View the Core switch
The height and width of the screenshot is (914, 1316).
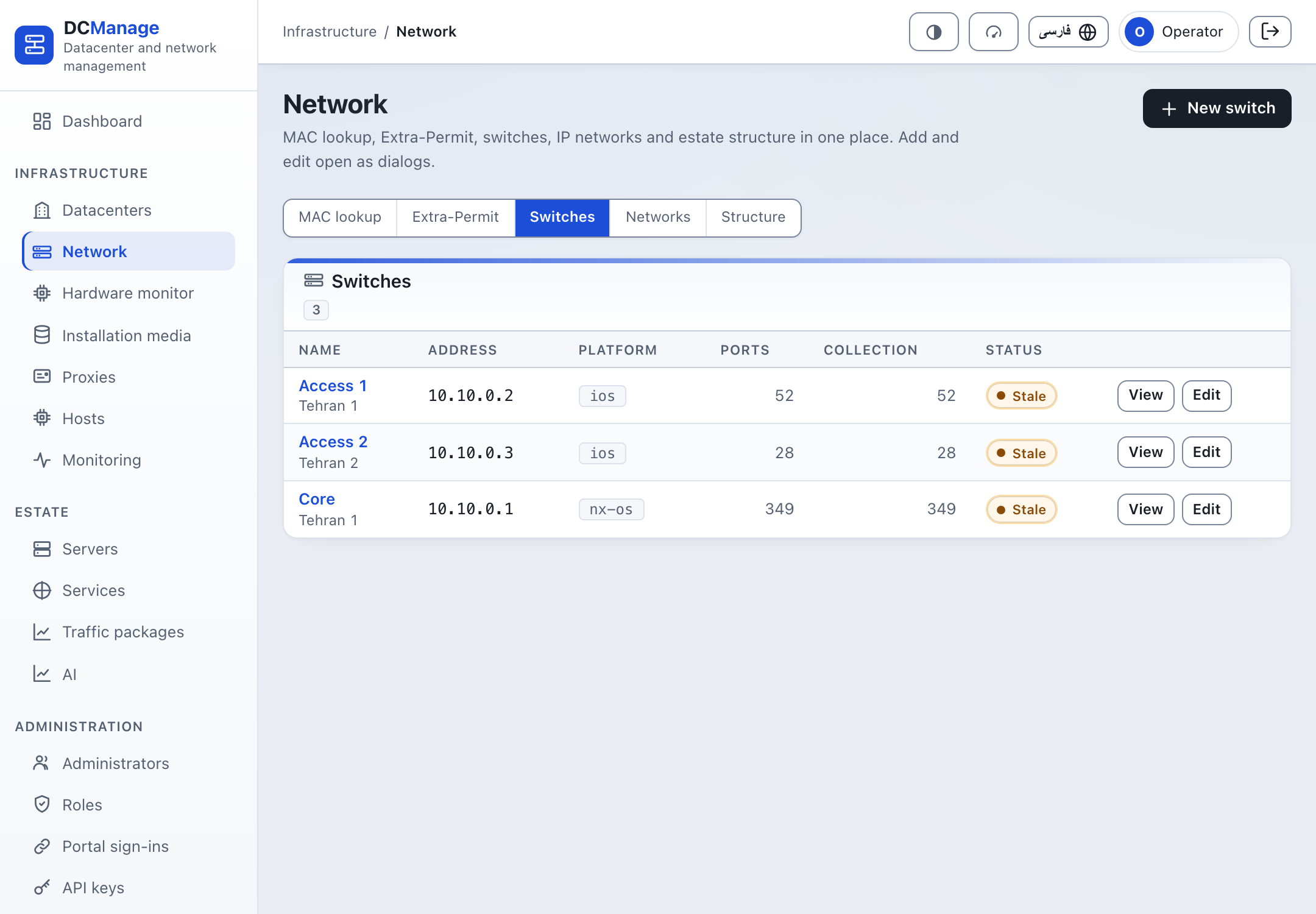[1145, 509]
